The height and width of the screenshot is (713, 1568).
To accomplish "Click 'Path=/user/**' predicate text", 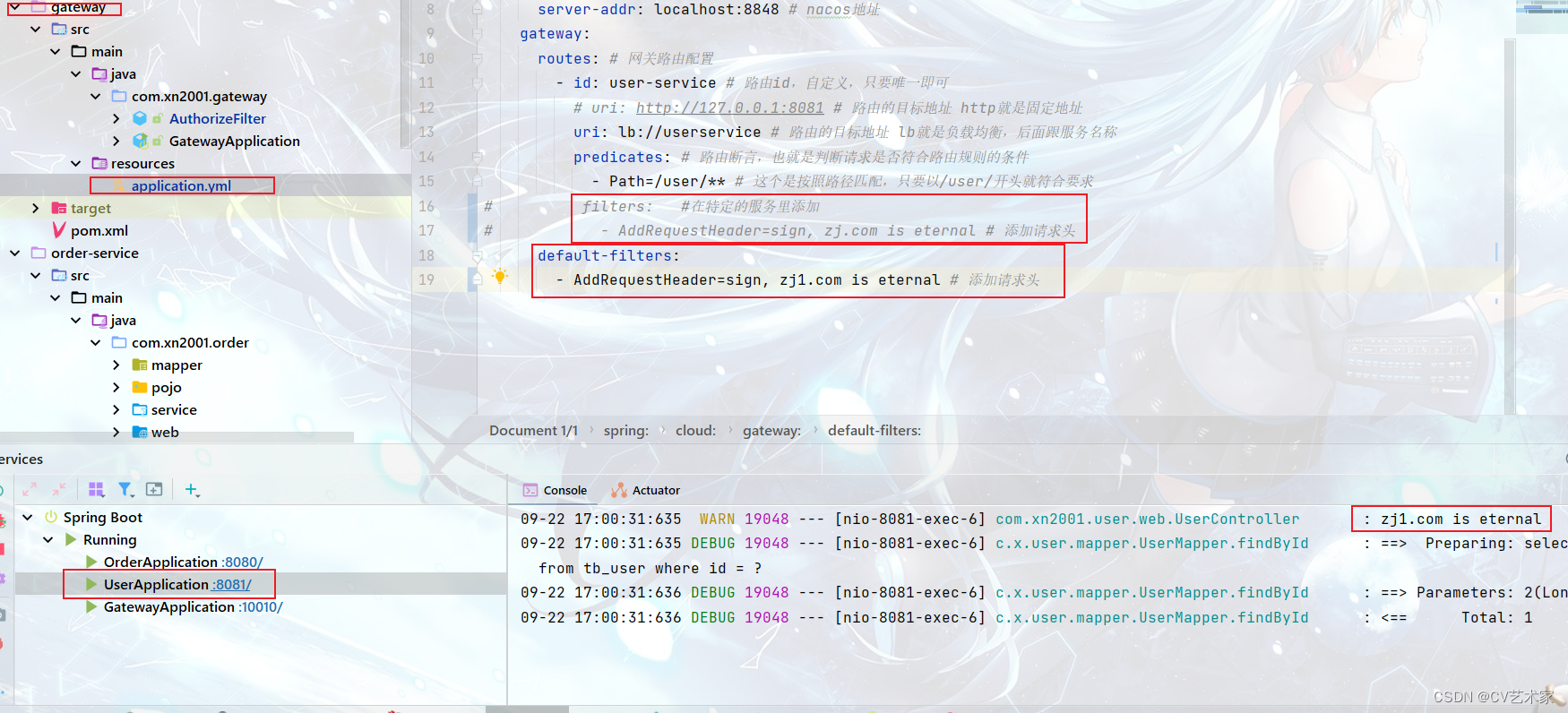I will [668, 181].
